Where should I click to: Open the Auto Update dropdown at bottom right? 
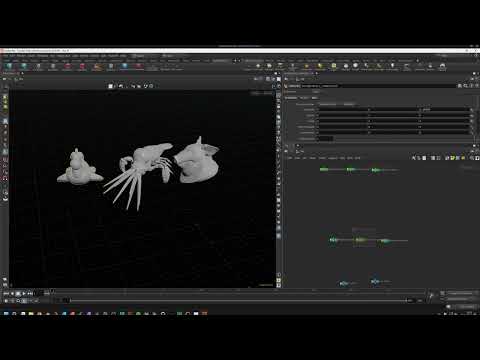pos(466,307)
